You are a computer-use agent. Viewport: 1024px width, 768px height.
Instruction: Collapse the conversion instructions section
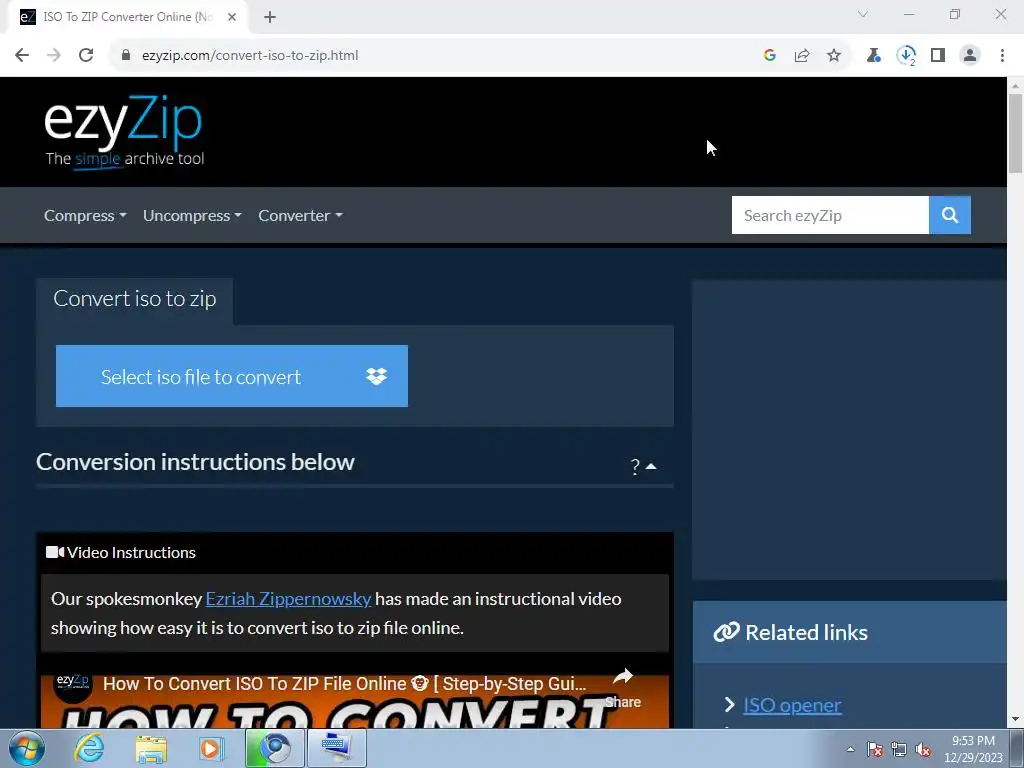coord(643,466)
